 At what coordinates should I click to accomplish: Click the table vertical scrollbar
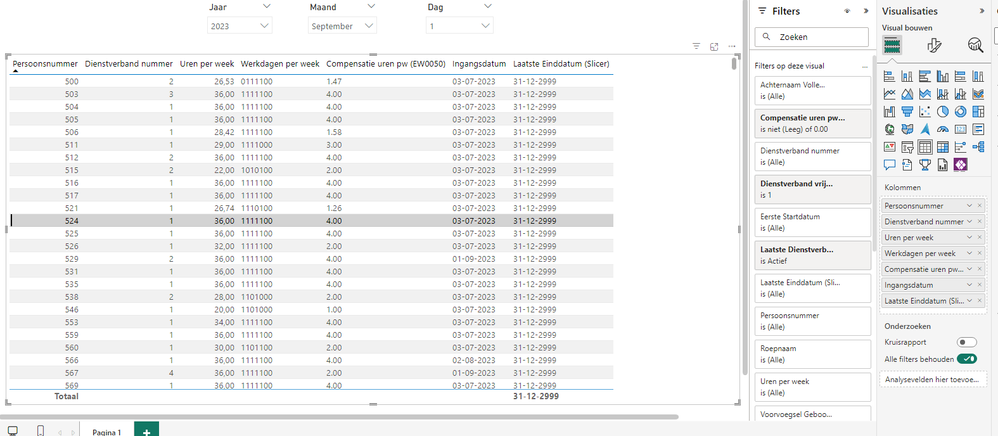(734, 65)
